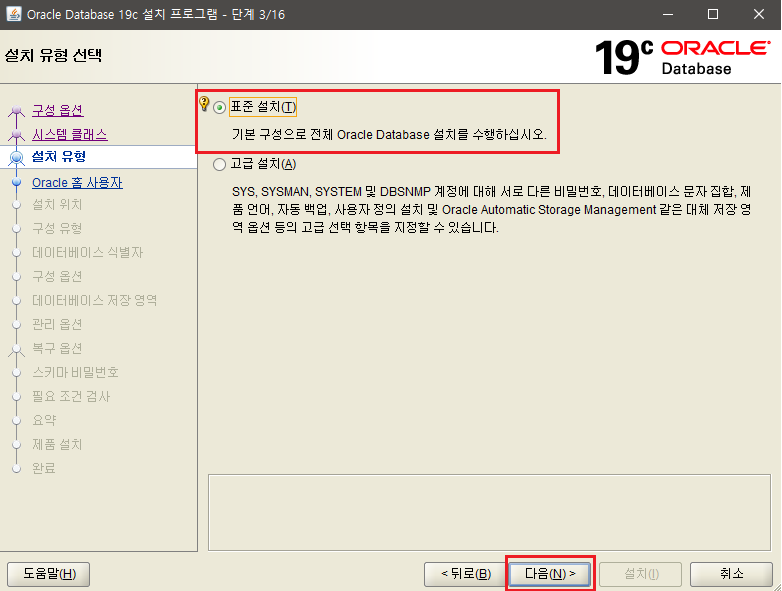Go to 시스템 클래스 step link
The height and width of the screenshot is (591, 782).
[x=70, y=134]
